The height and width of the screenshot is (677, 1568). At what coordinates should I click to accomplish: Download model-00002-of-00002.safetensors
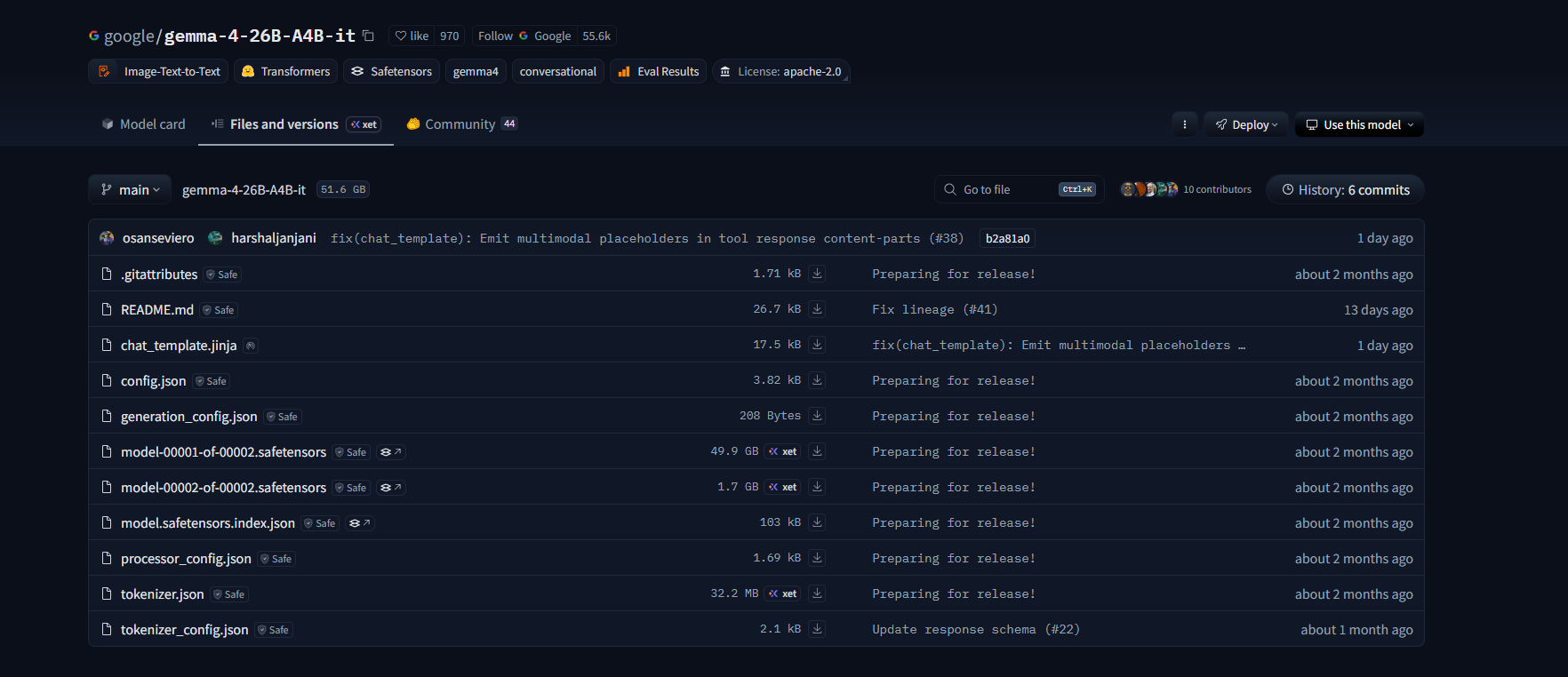pos(817,487)
